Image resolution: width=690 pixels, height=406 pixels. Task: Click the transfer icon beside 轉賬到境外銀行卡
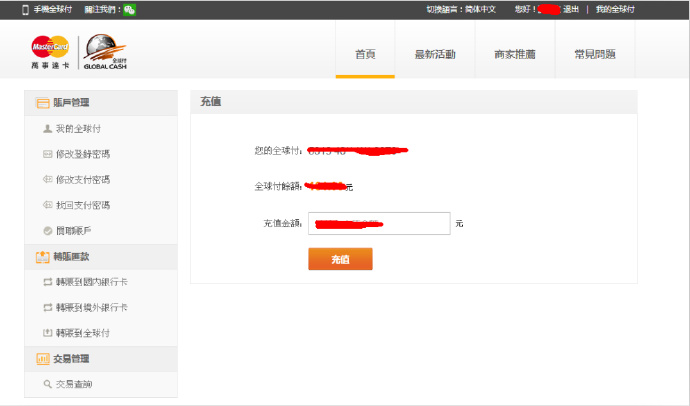pos(48,307)
